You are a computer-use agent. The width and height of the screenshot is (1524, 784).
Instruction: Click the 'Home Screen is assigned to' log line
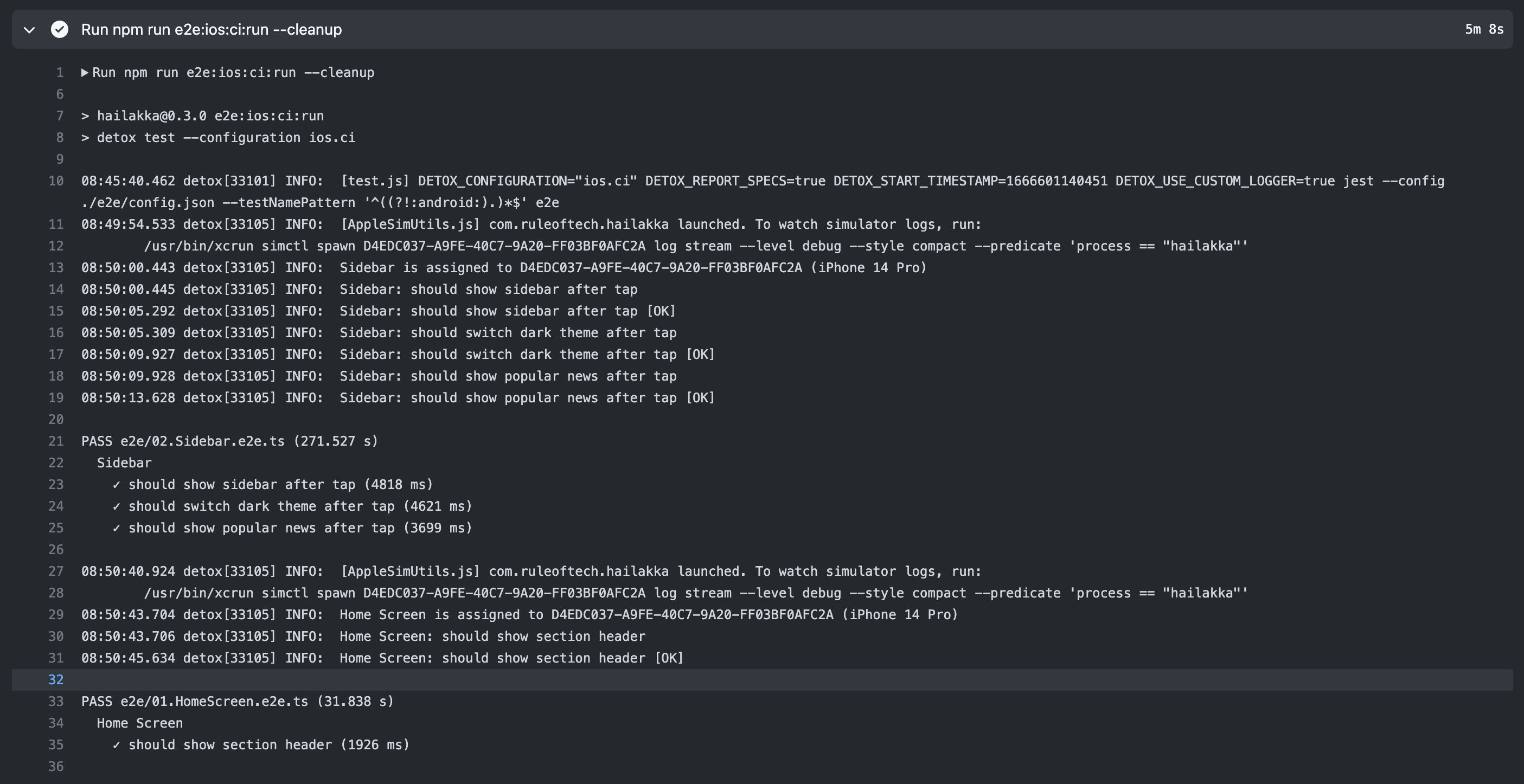click(x=520, y=615)
